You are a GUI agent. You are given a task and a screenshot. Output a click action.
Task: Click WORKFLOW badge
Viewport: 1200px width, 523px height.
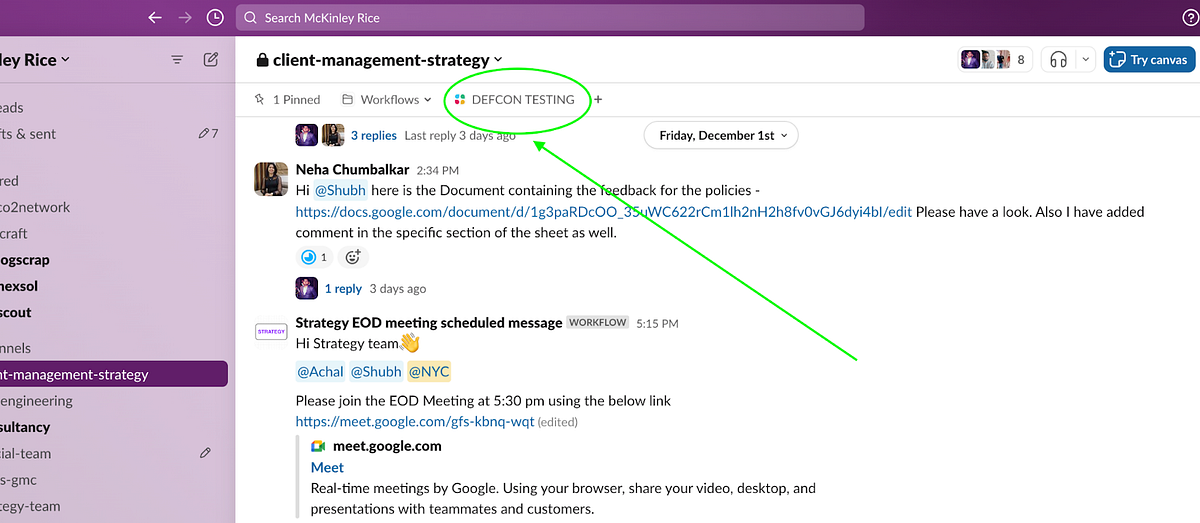598,323
